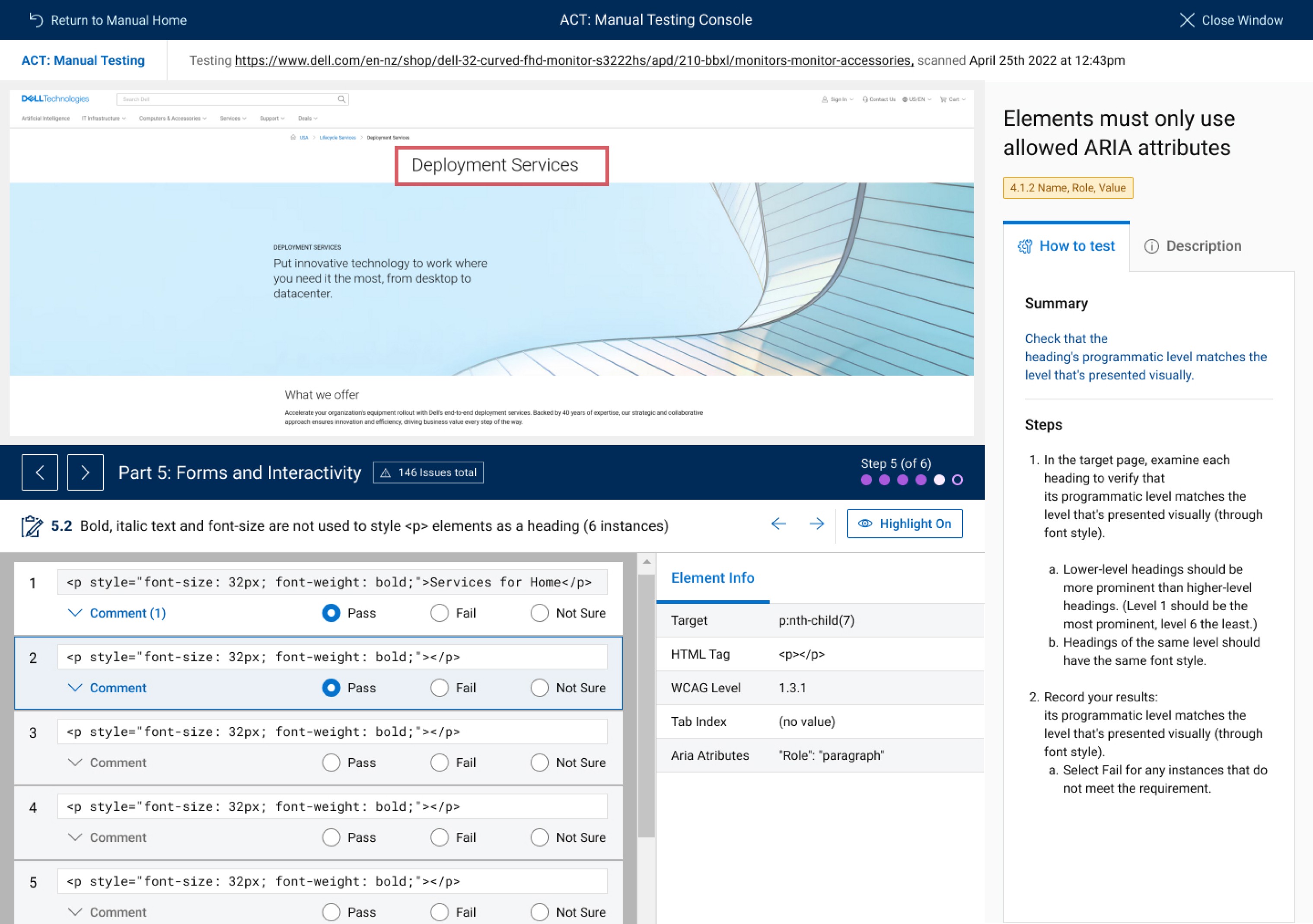The width and height of the screenshot is (1313, 924).
Task: Click the next part chevron button
Action: click(x=85, y=472)
